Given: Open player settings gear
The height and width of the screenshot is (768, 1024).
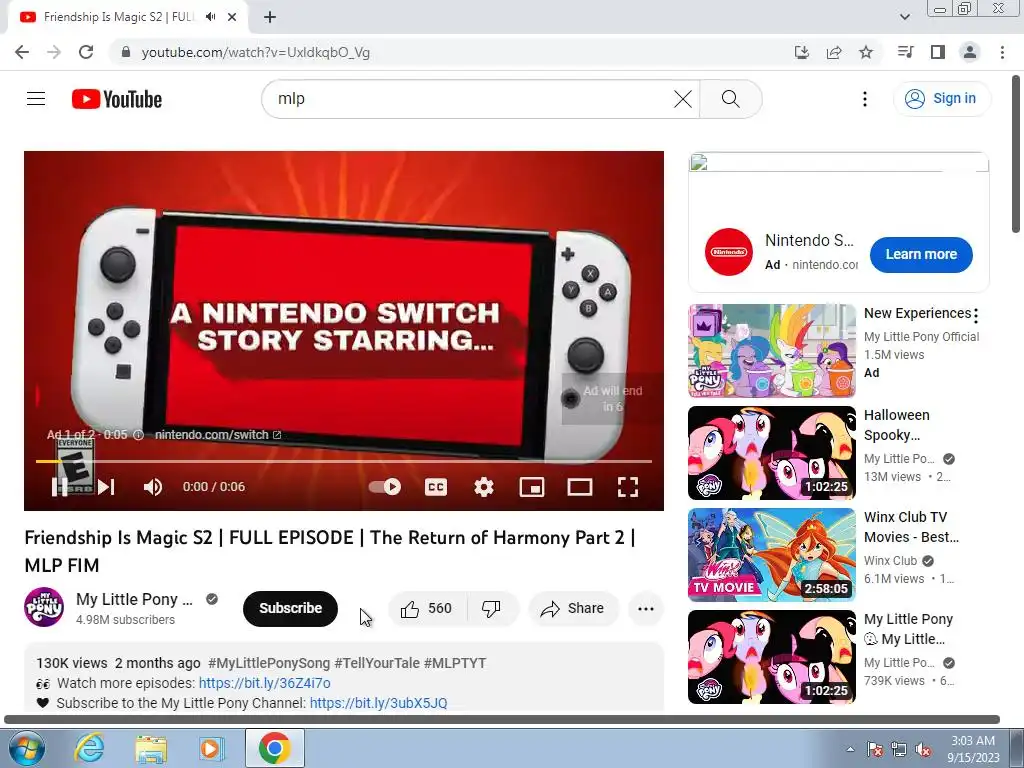Looking at the screenshot, I should tap(484, 487).
